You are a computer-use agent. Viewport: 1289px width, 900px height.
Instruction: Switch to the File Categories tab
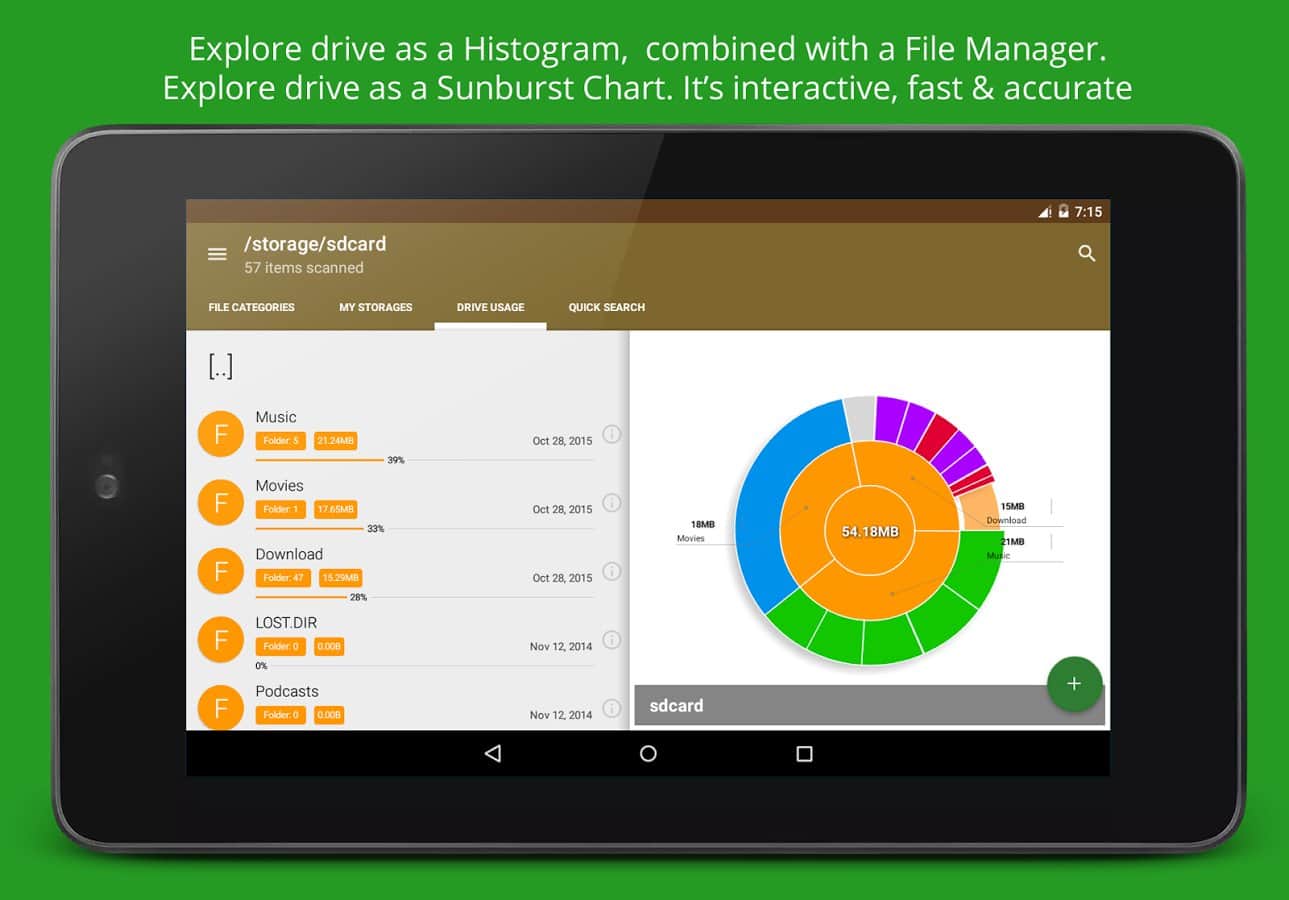pyautogui.click(x=251, y=307)
